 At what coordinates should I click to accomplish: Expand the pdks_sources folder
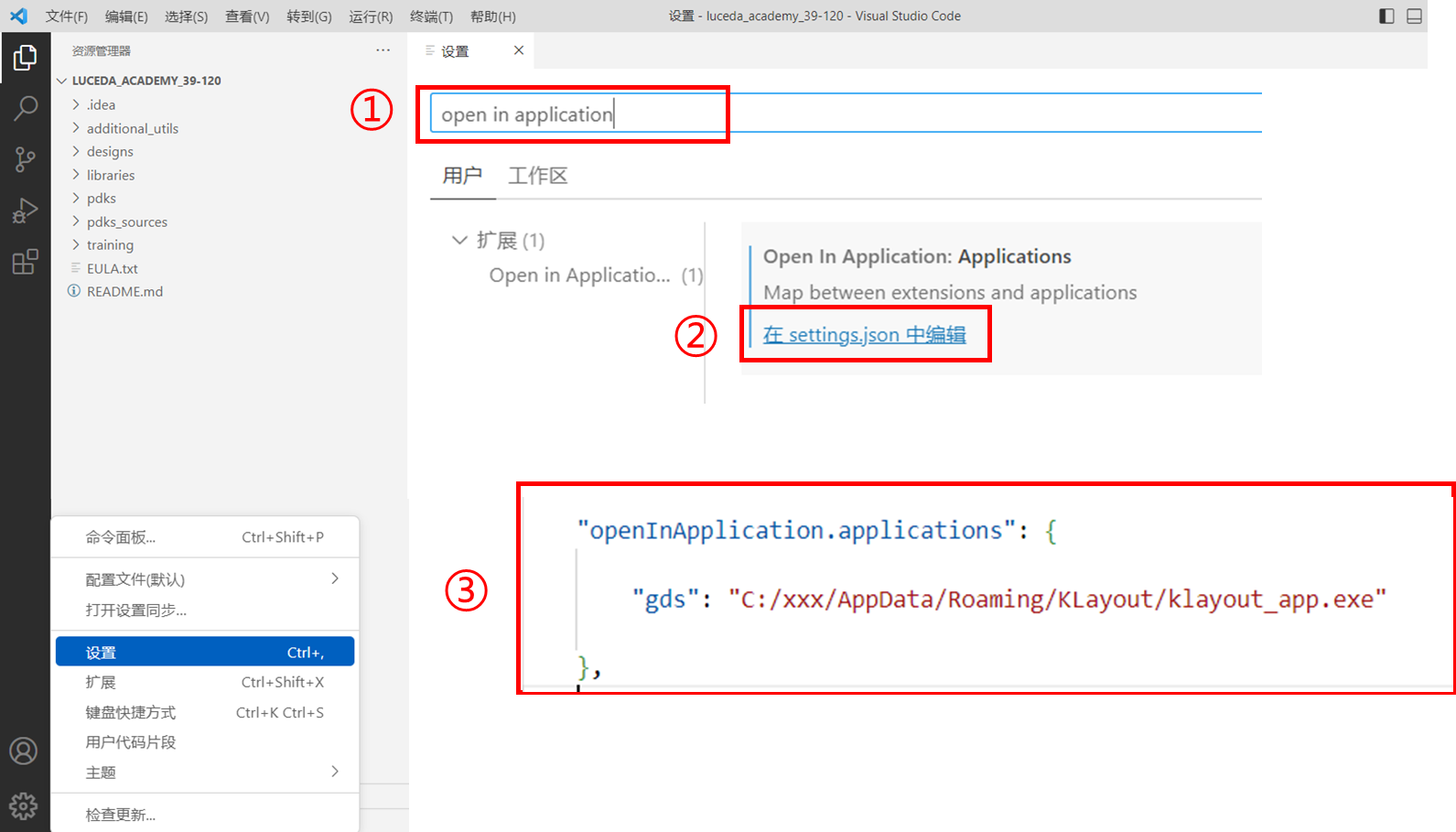pos(76,222)
